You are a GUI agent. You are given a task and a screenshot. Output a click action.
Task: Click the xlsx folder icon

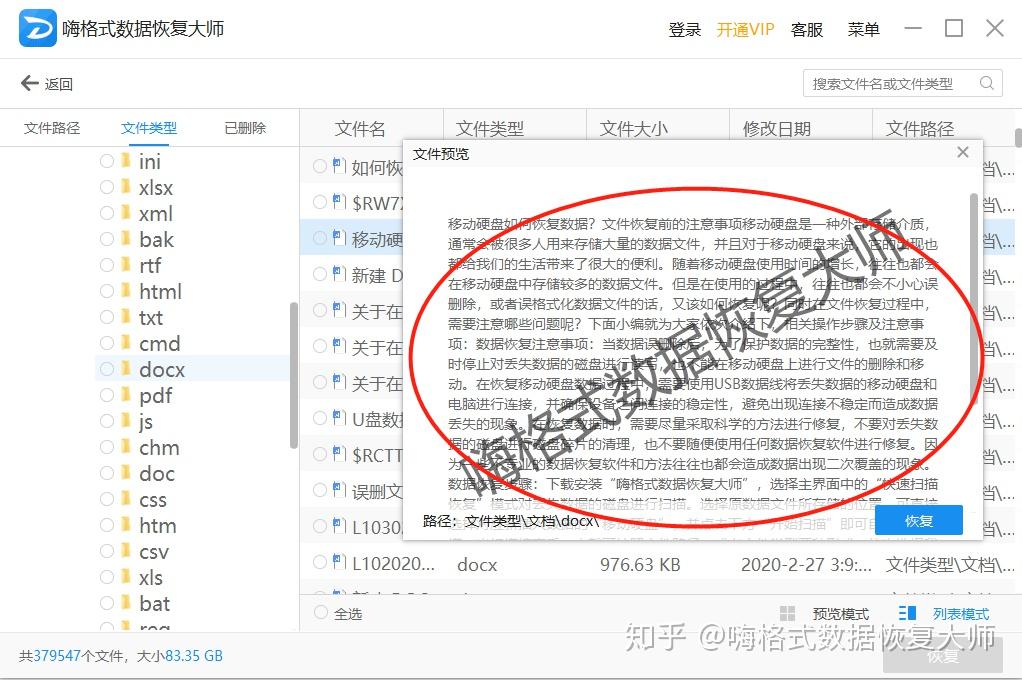(x=126, y=186)
